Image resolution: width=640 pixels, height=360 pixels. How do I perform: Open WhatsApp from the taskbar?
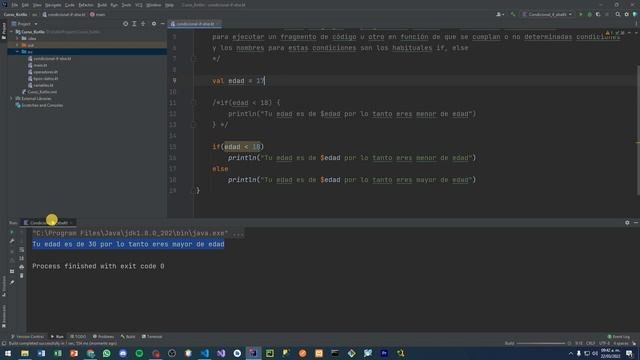(x=107, y=353)
